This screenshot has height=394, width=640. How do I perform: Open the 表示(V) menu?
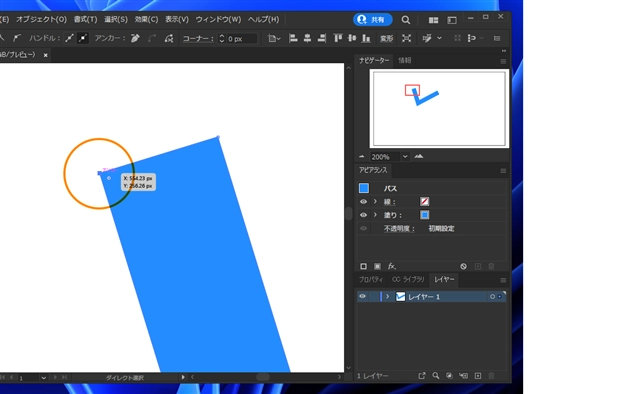coord(177,19)
